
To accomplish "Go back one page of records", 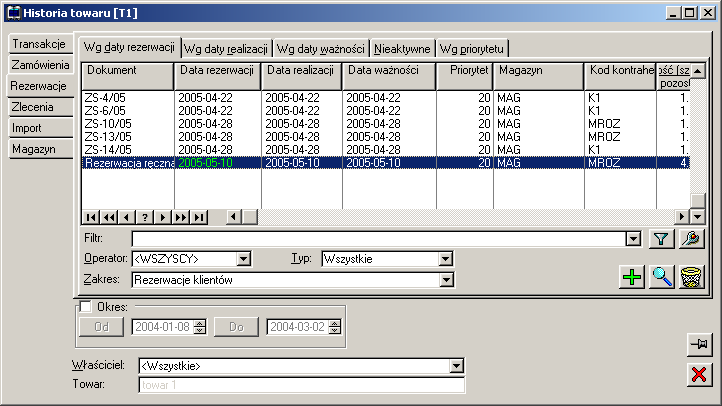I will pyautogui.click(x=109, y=217).
